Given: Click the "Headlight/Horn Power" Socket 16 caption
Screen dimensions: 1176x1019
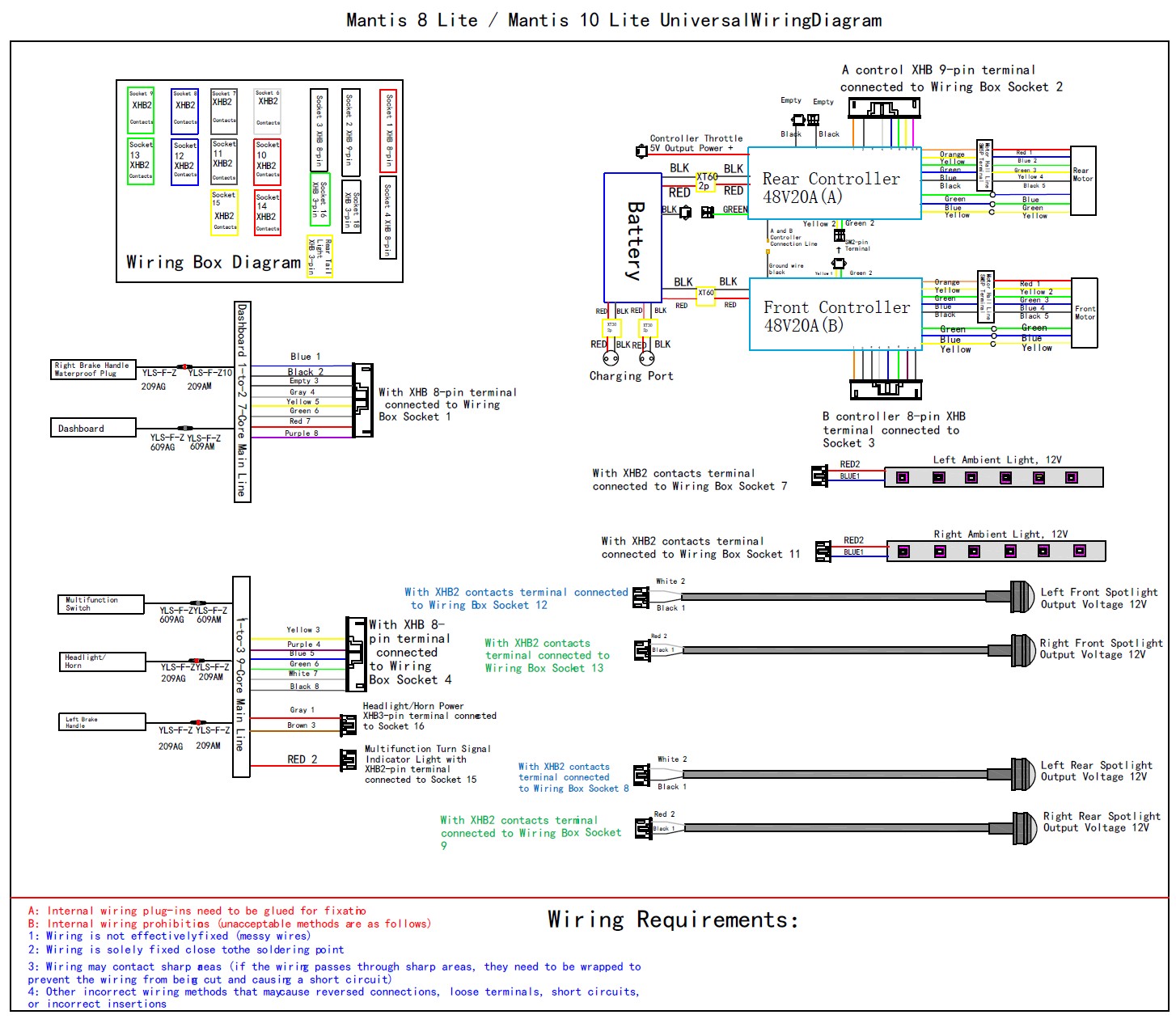Looking at the screenshot, I should [x=429, y=716].
